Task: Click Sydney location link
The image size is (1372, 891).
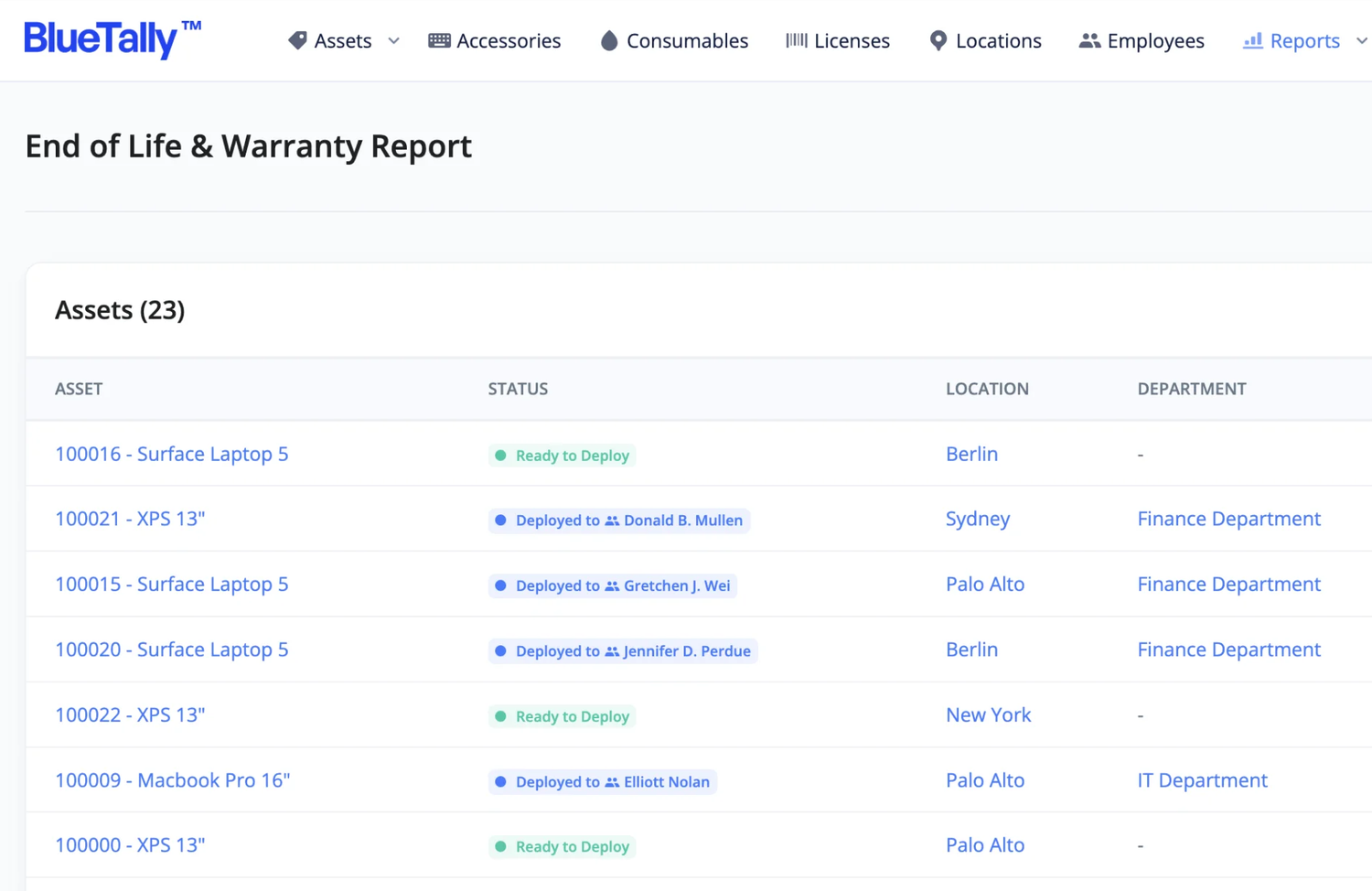Action: (x=978, y=519)
